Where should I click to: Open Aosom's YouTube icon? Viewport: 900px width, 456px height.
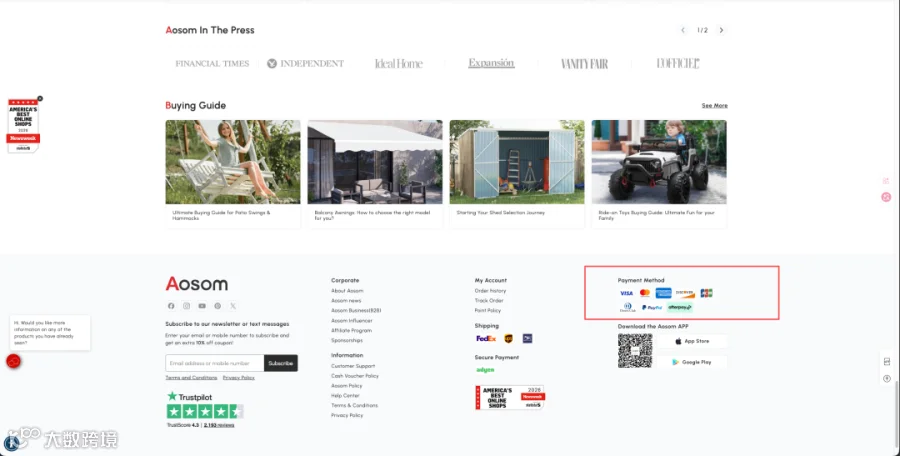click(202, 306)
